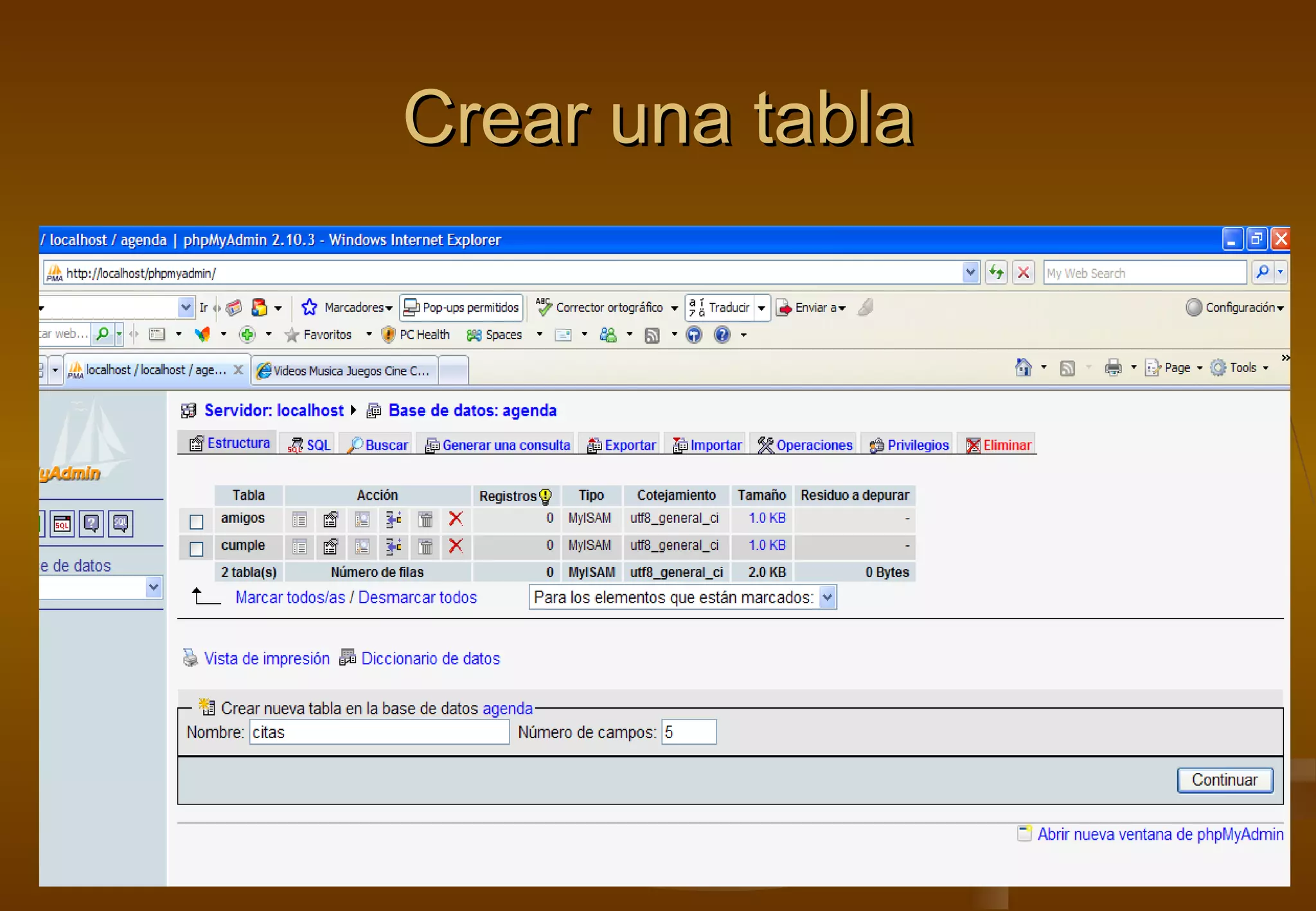Empty the cumple table
The height and width of the screenshot is (911, 1316).
tap(425, 547)
